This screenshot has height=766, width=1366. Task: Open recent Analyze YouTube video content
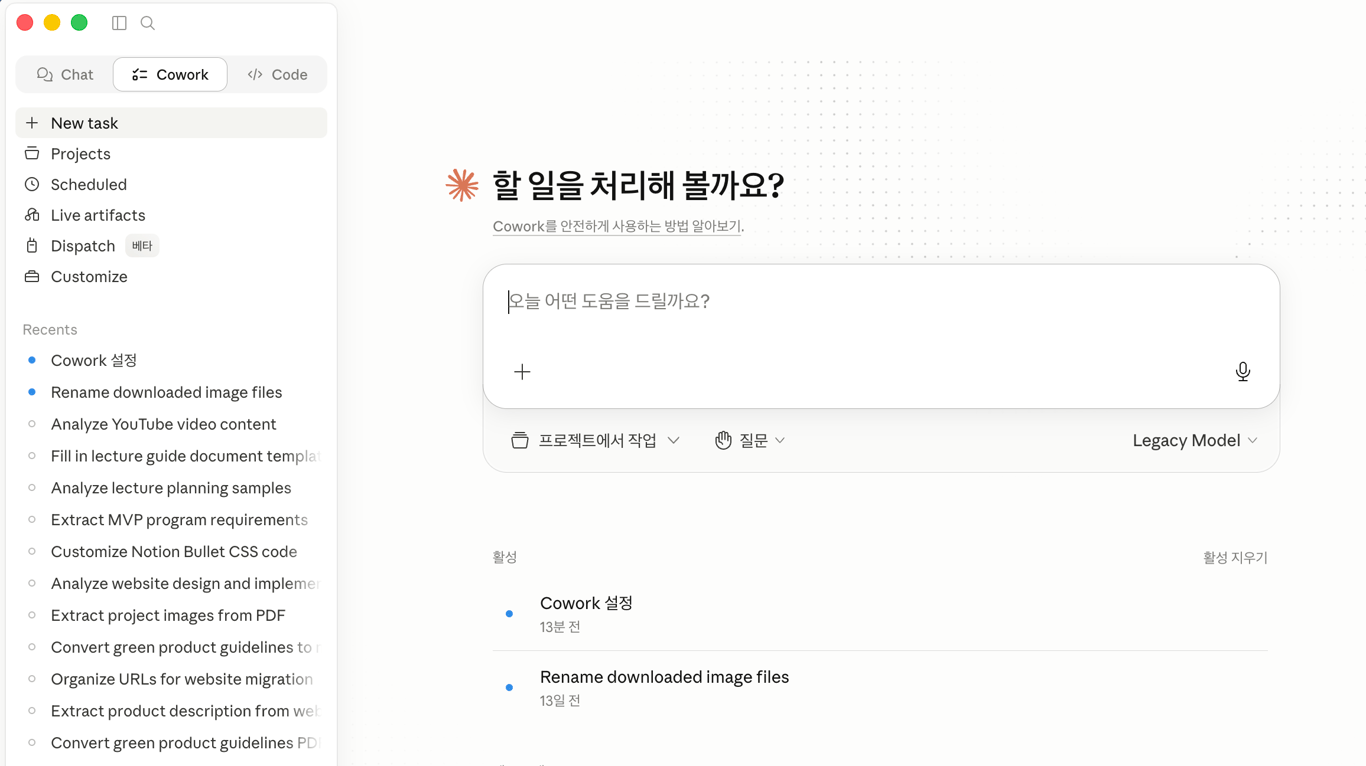171,424
